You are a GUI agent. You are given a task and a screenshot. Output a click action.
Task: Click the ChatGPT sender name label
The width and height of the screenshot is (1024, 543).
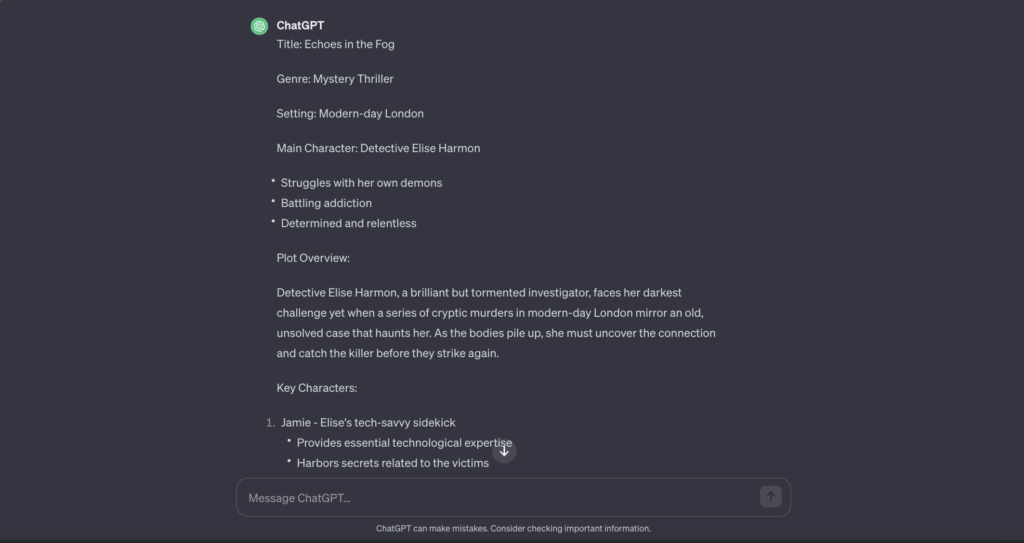click(300, 25)
